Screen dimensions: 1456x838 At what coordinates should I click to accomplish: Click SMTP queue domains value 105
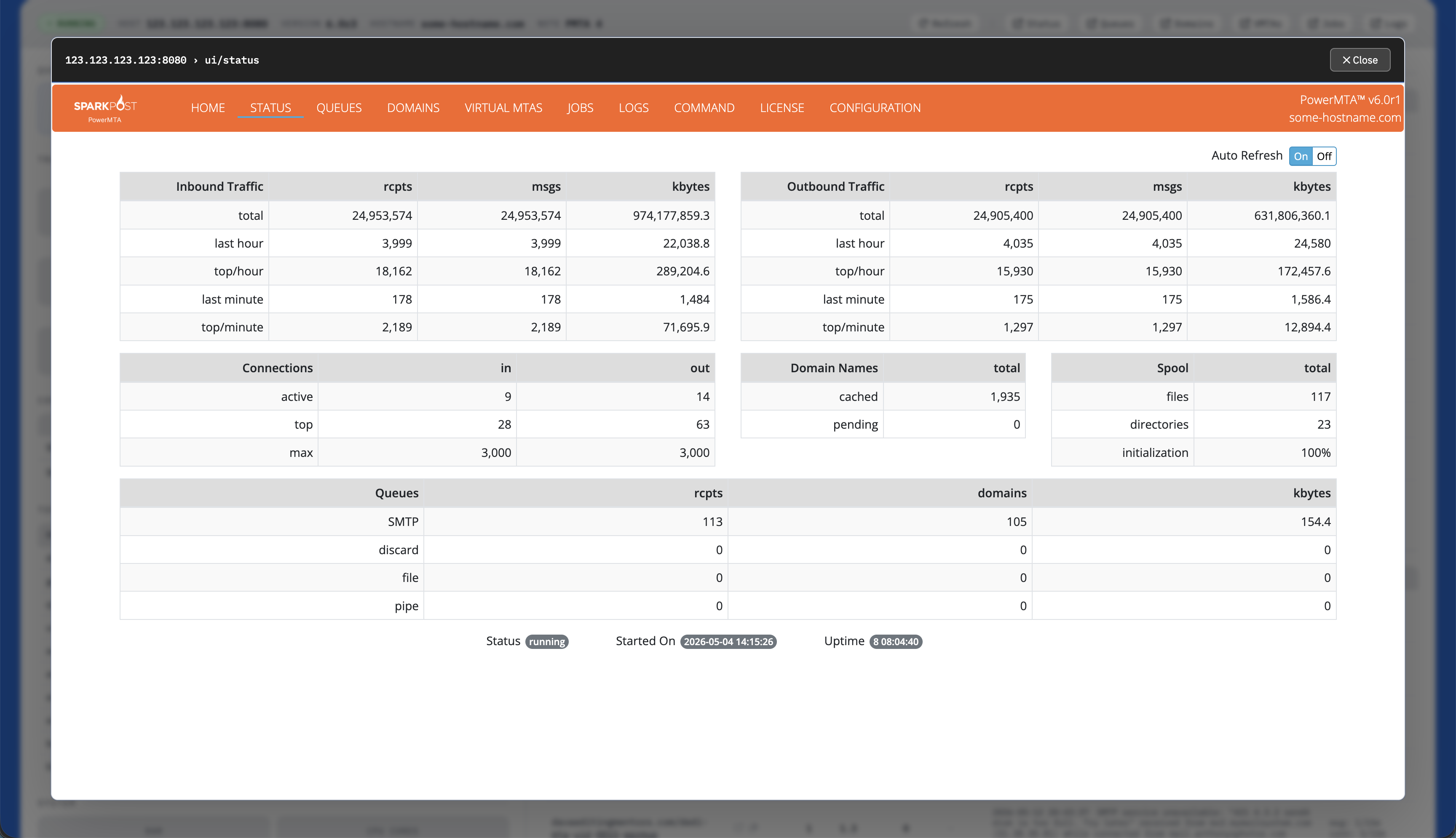[1017, 521]
